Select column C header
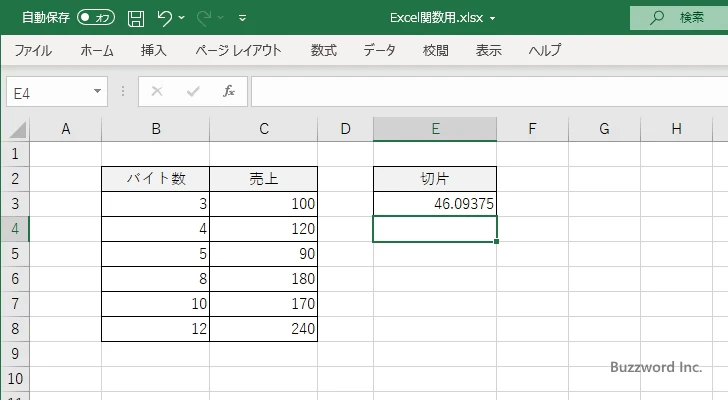The height and width of the screenshot is (400, 728). (x=264, y=129)
